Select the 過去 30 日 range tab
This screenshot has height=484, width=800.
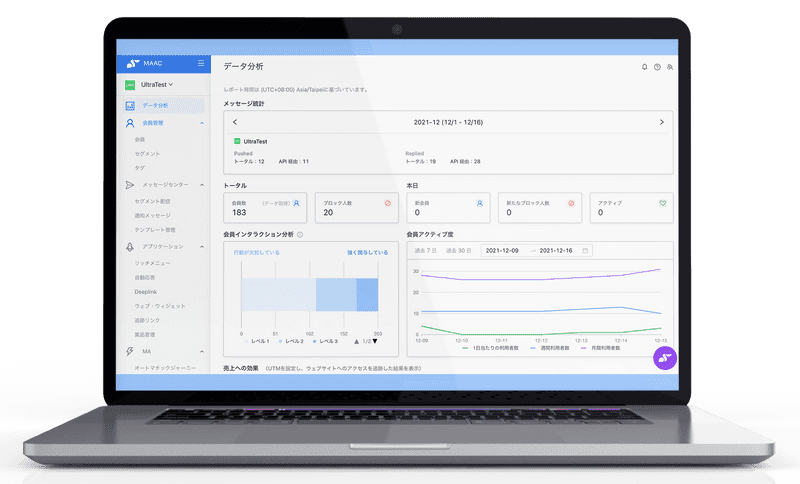tap(458, 250)
